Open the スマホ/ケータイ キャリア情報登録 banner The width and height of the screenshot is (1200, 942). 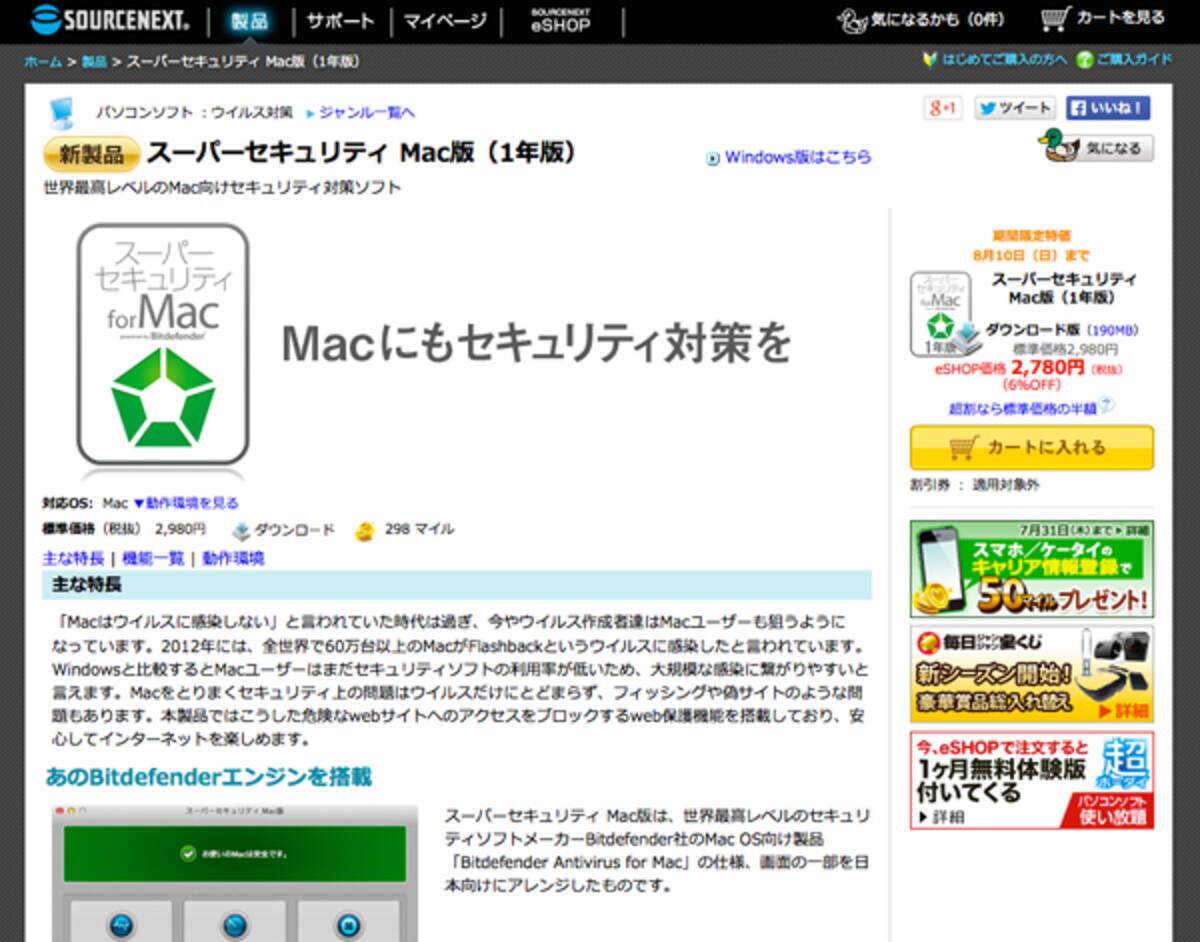[x=1031, y=569]
